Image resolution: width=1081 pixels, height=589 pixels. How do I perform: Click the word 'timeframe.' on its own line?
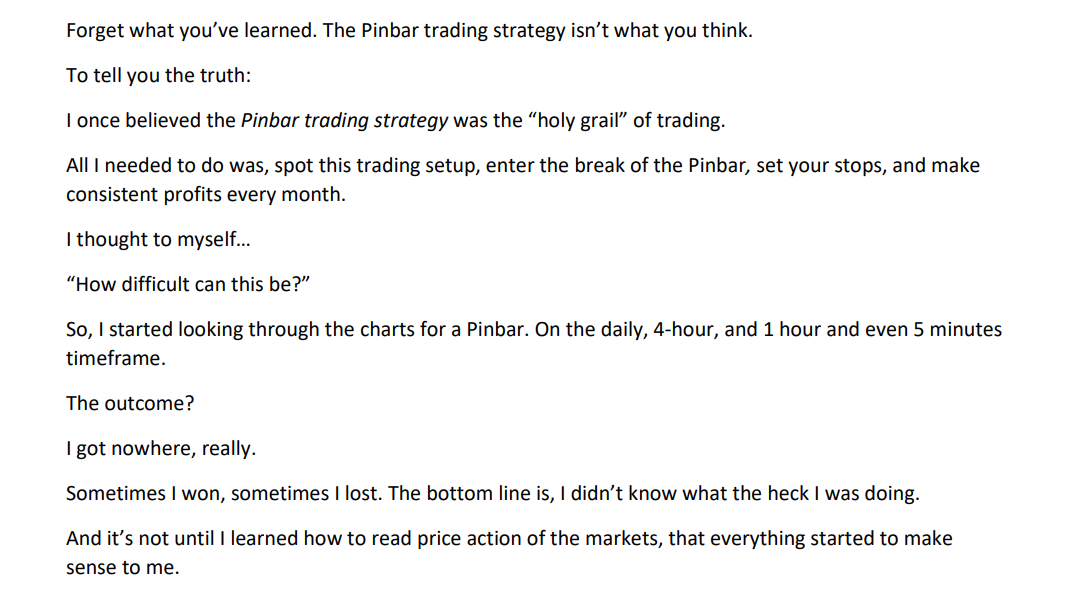[x=116, y=359]
